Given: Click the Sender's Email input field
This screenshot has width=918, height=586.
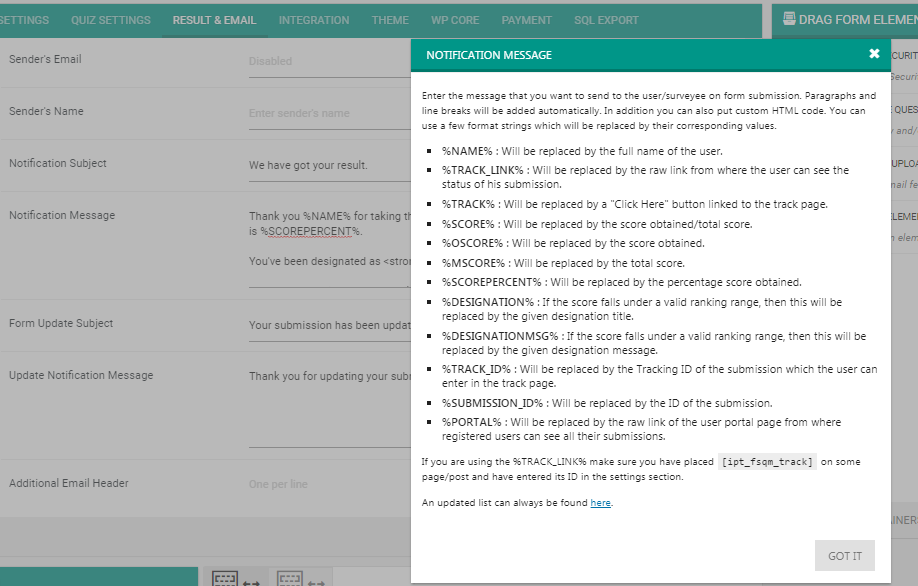Looking at the screenshot, I should (330, 61).
